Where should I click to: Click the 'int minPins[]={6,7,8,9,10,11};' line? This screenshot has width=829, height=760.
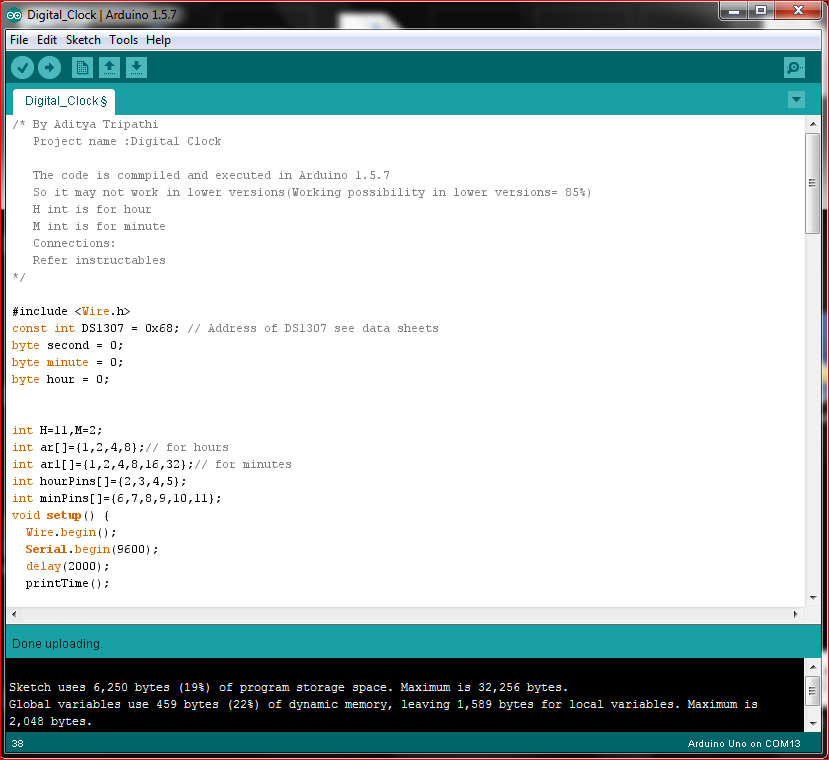click(x=116, y=498)
